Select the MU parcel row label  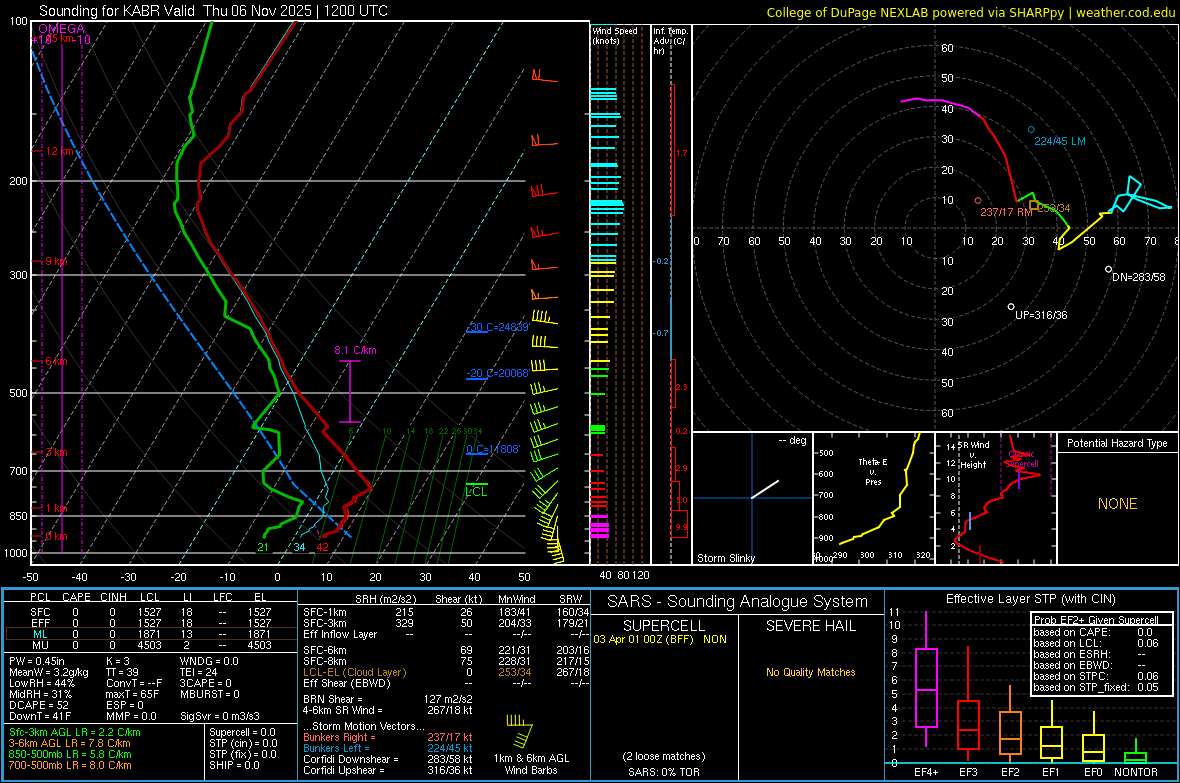tap(40, 645)
